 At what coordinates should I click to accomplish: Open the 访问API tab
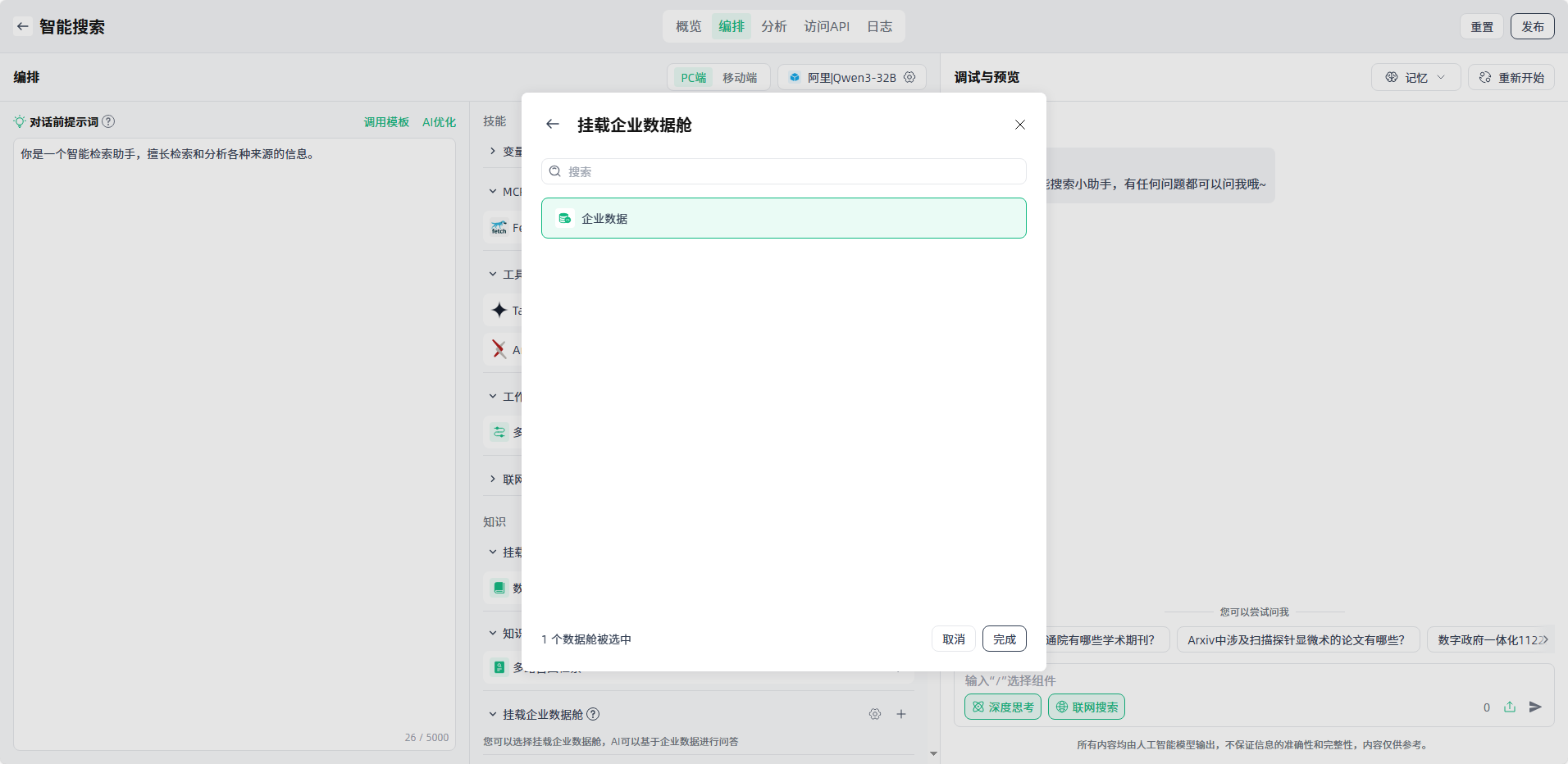827,26
